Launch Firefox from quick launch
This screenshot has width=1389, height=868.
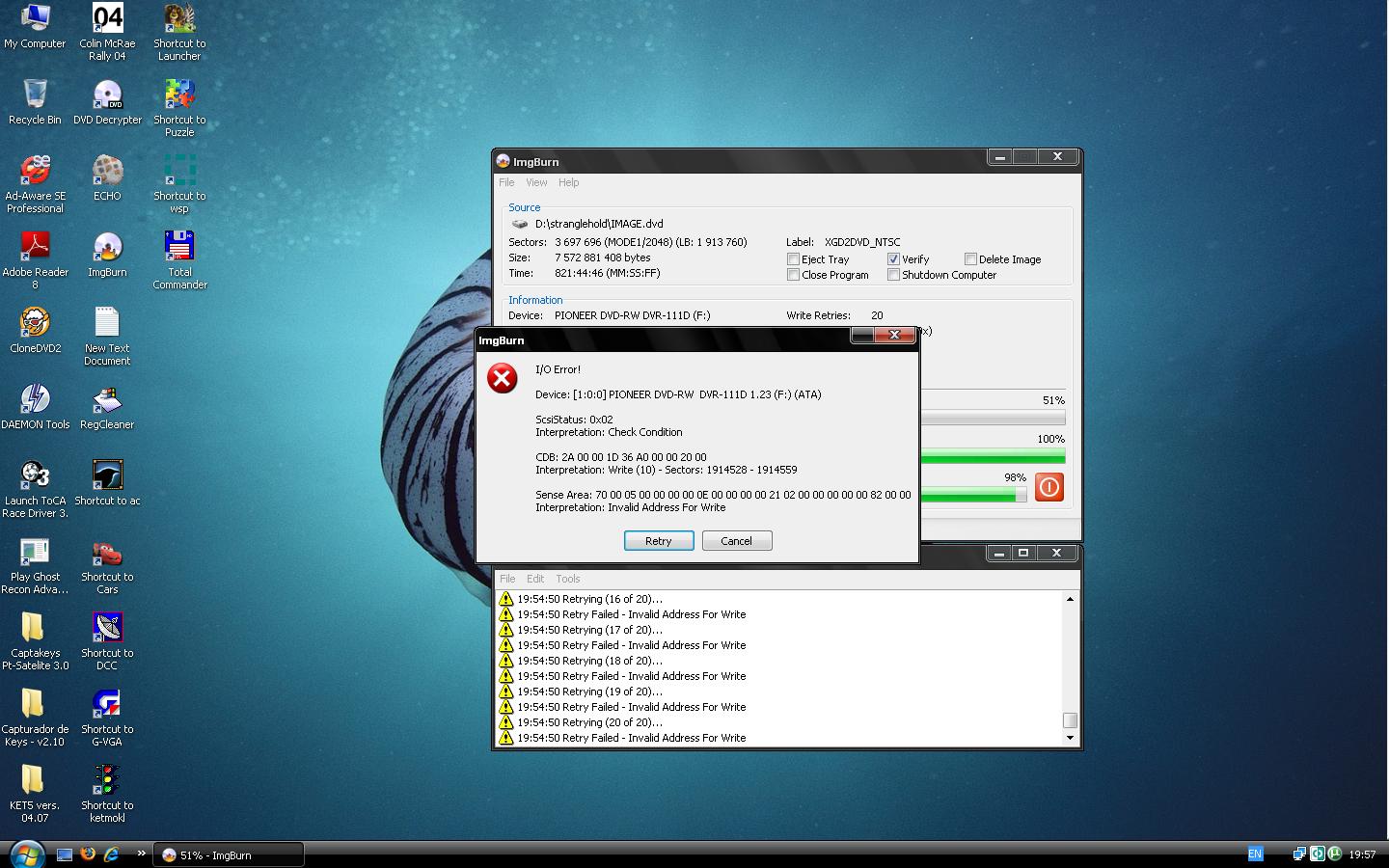tap(88, 854)
